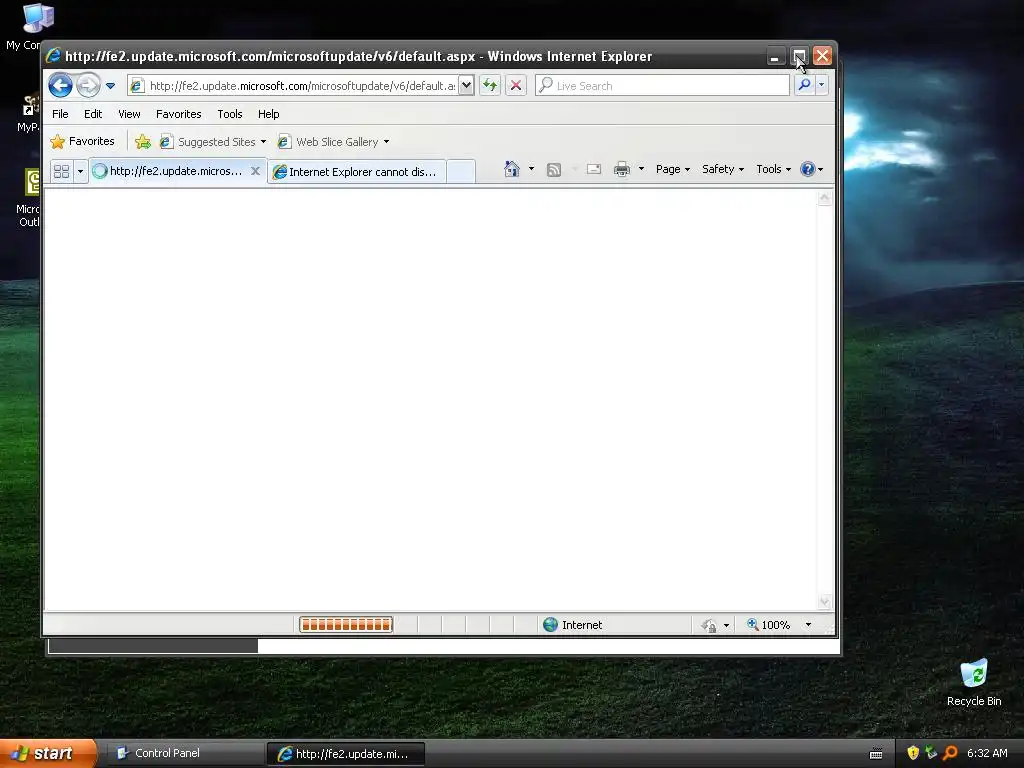The height and width of the screenshot is (768, 1024).
Task: Click the 100% zoom level button
Action: (769, 625)
